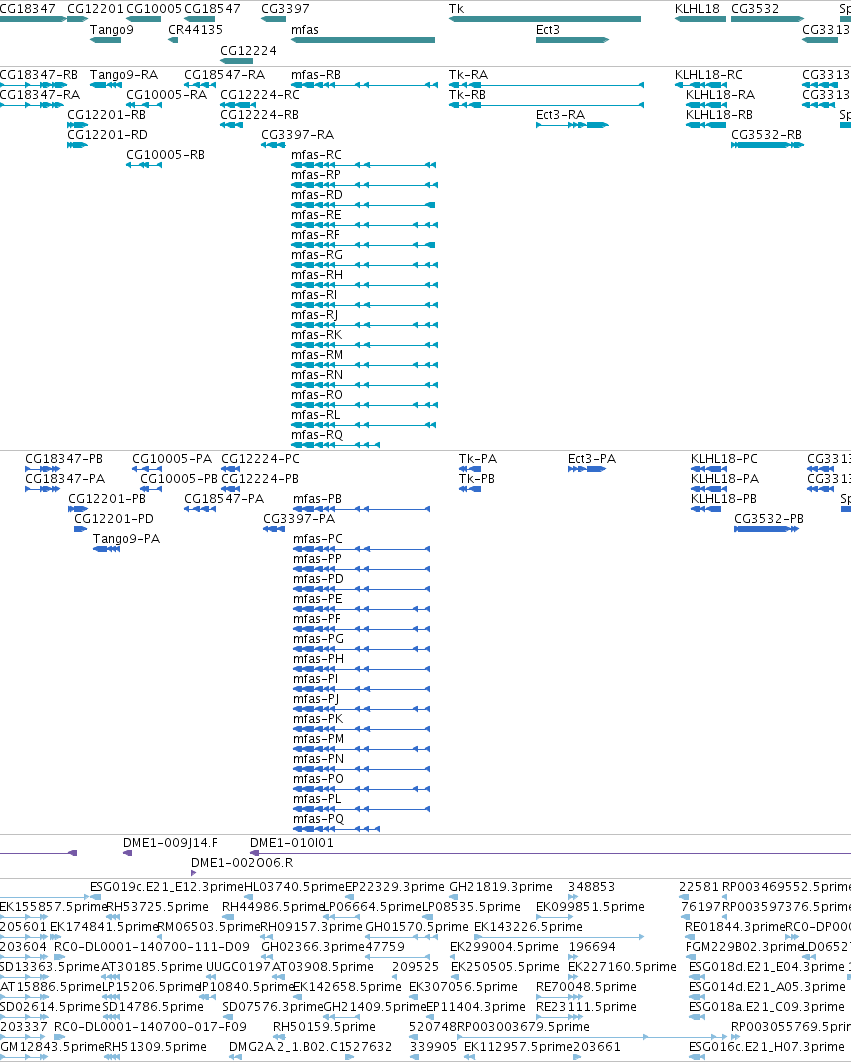
Task: Select protein CG12201-PD
Action: pyautogui.click(x=114, y=519)
